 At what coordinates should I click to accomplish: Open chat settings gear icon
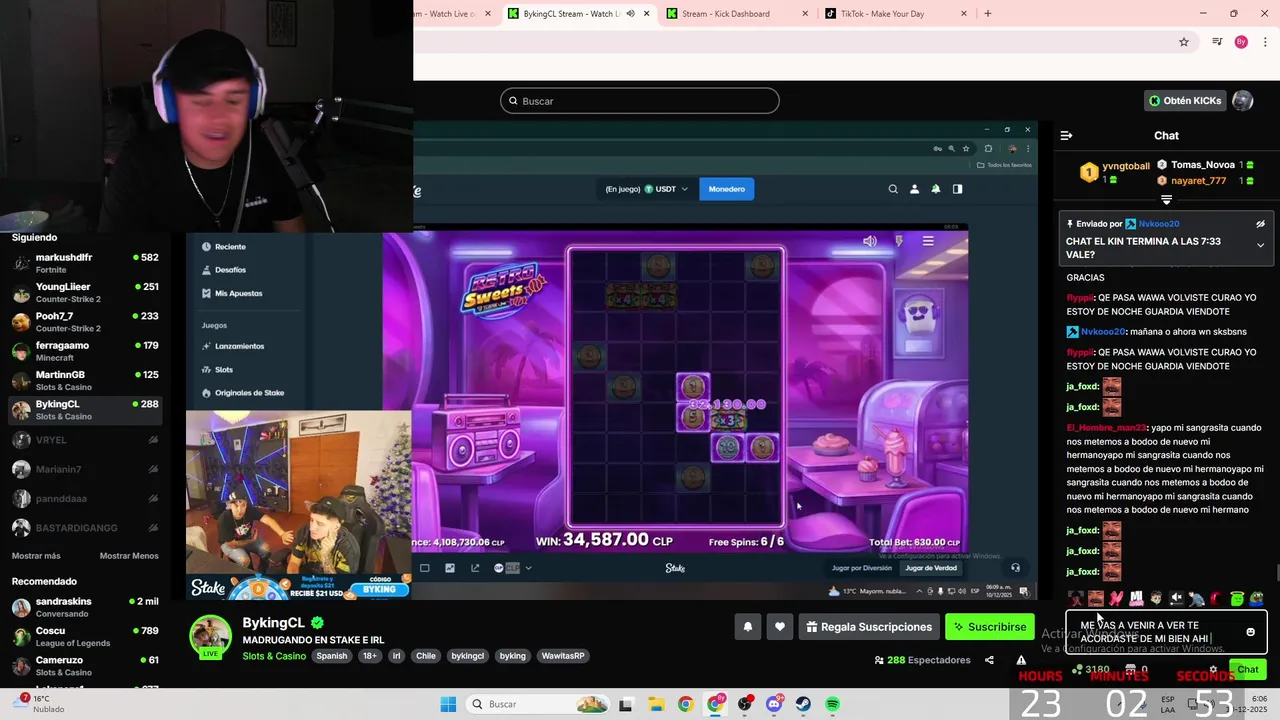(x=1213, y=670)
